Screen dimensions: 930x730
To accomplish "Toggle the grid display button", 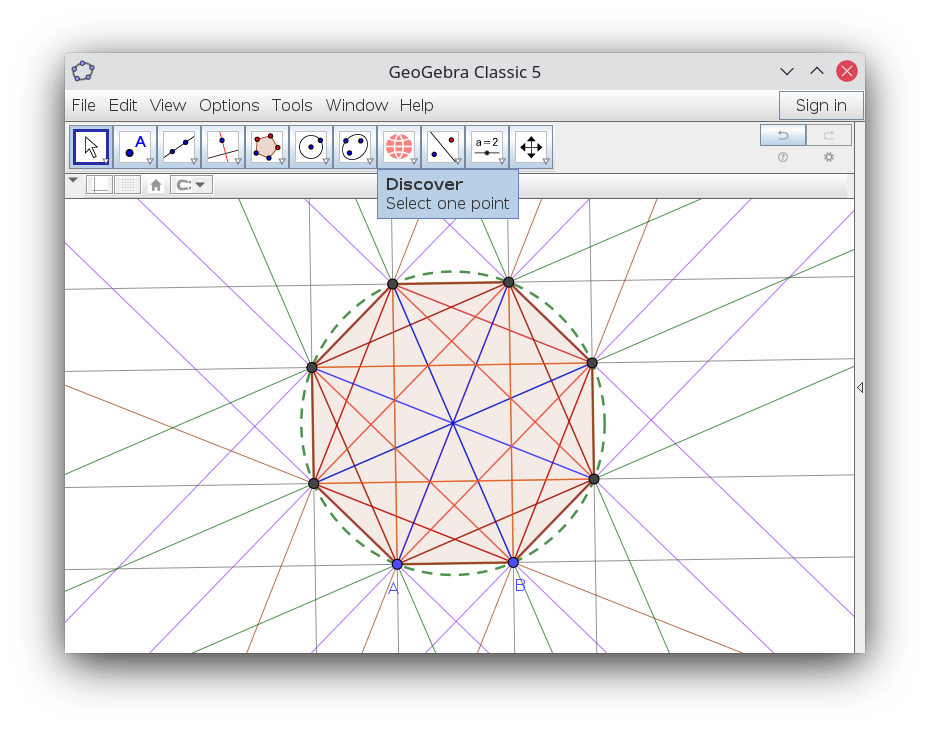I will pyautogui.click(x=127, y=185).
